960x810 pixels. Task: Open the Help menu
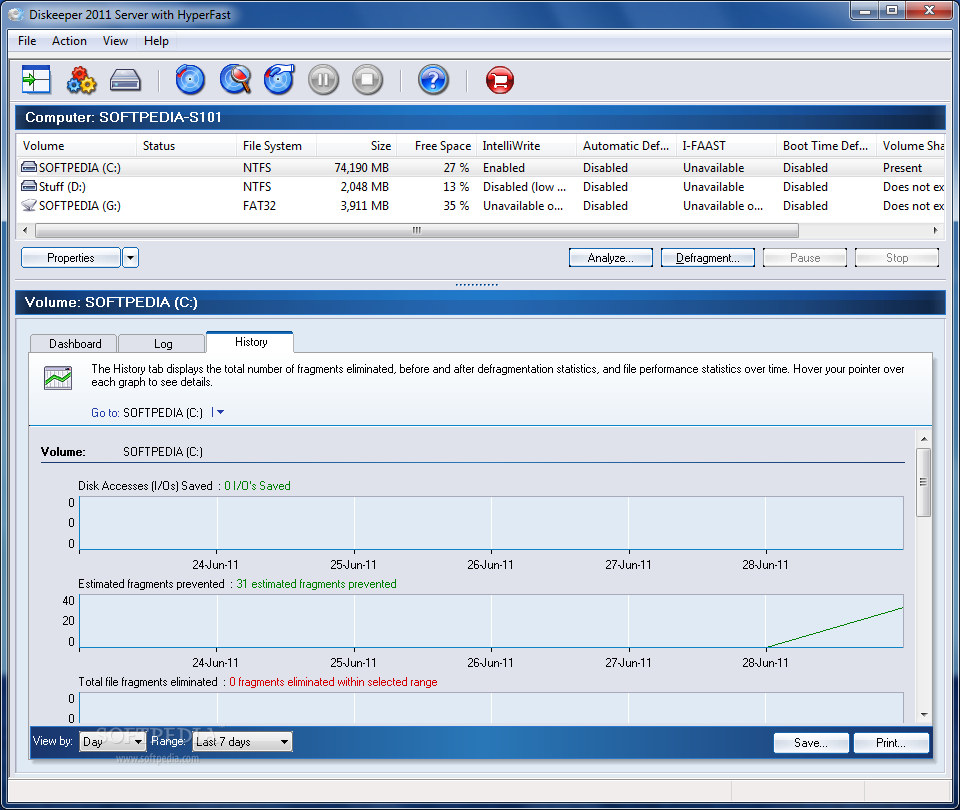[156, 41]
